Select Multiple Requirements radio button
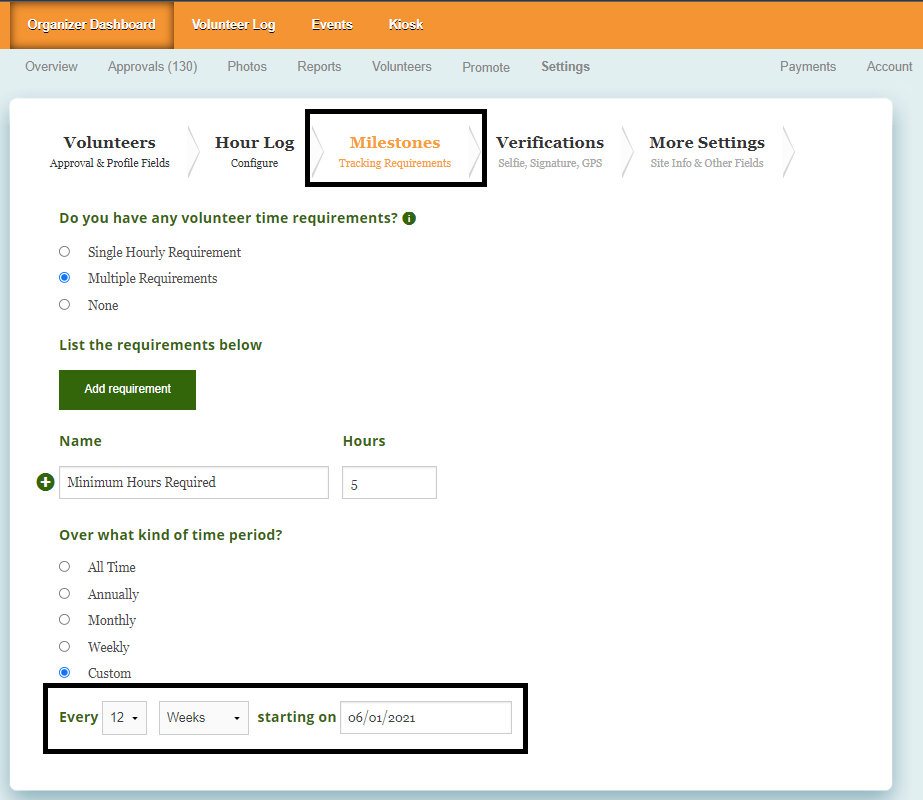The height and width of the screenshot is (800, 923). (65, 278)
